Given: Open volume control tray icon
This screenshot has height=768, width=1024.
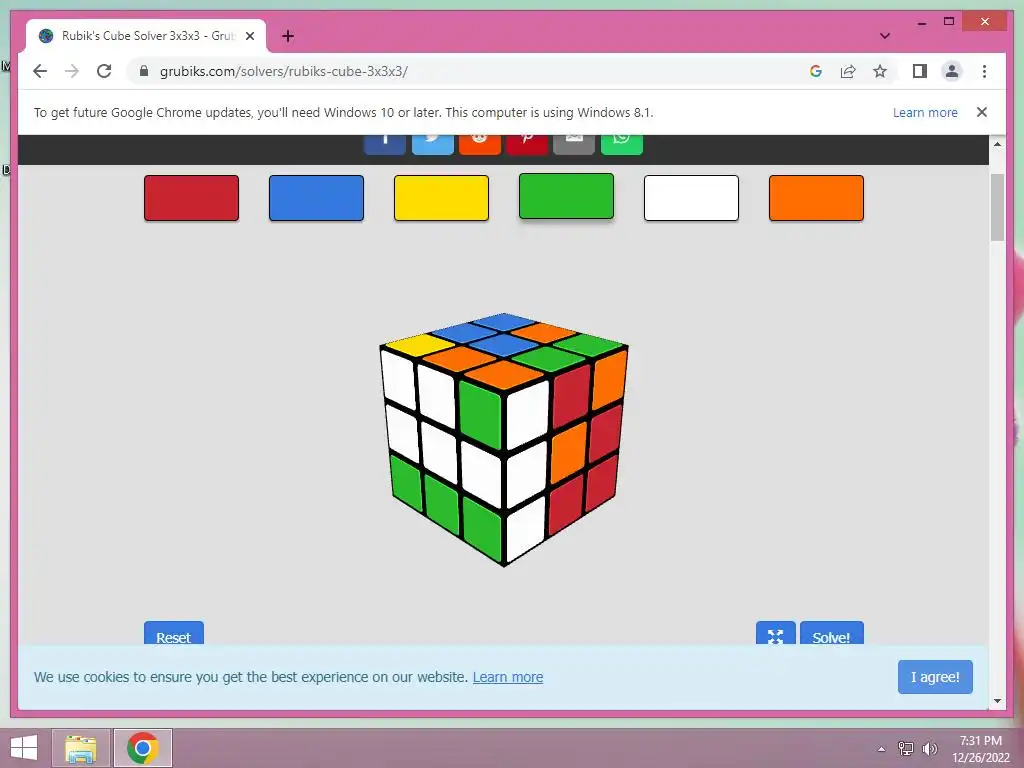Looking at the screenshot, I should (x=930, y=749).
